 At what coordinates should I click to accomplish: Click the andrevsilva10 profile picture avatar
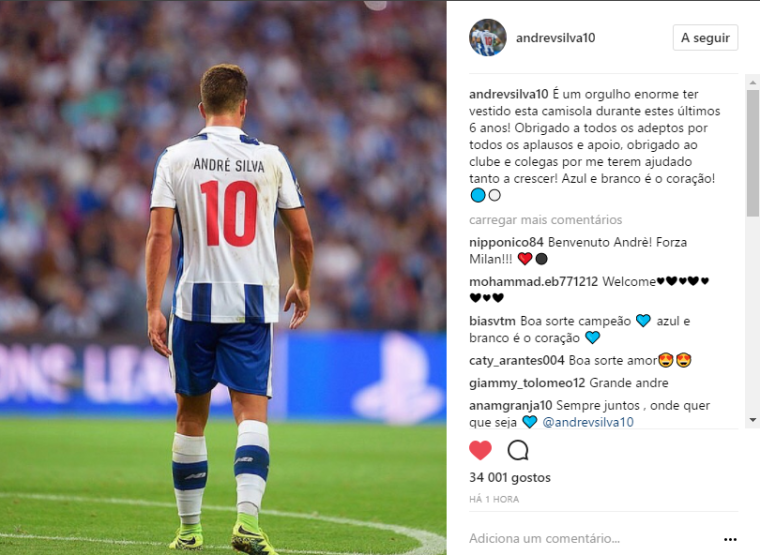point(488,38)
